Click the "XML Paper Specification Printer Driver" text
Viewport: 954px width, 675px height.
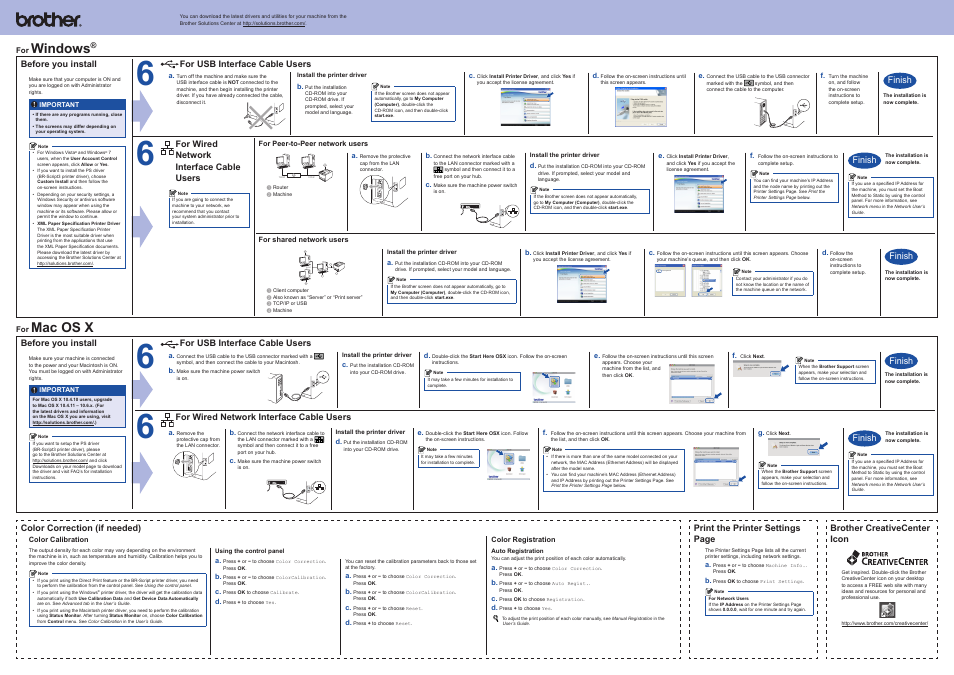point(78,223)
